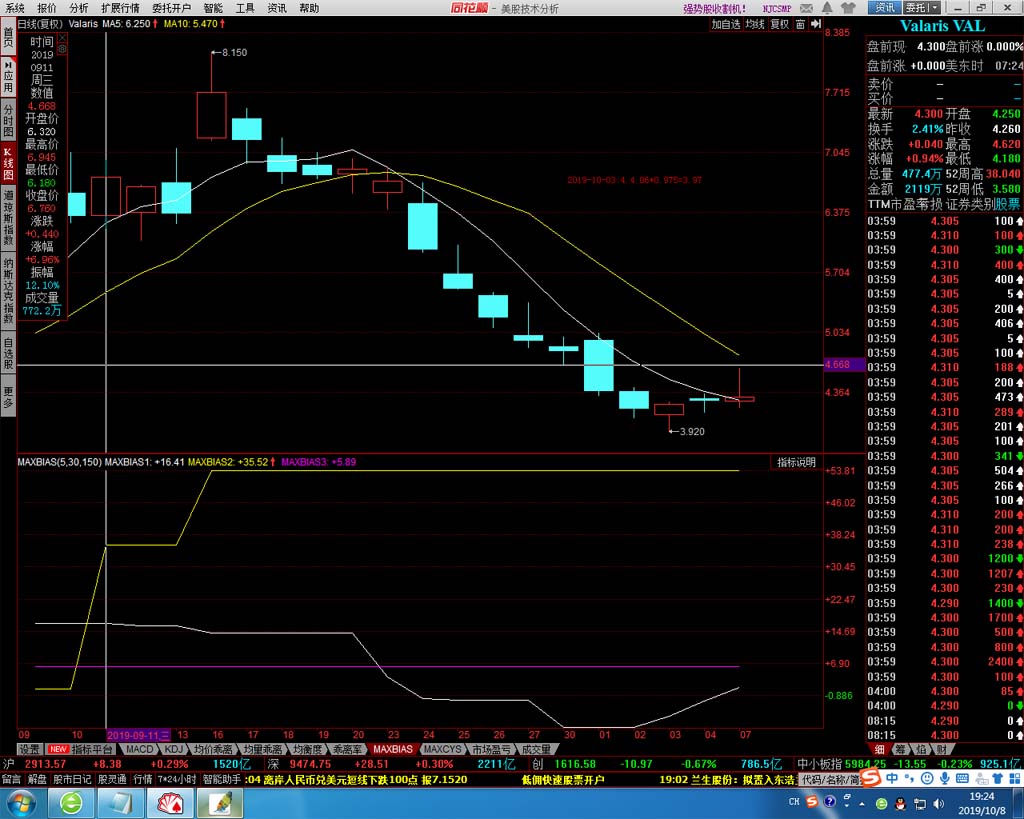1024x819 pixels.
Task: Close the data tooltip with its X icon
Action: click(x=62, y=38)
